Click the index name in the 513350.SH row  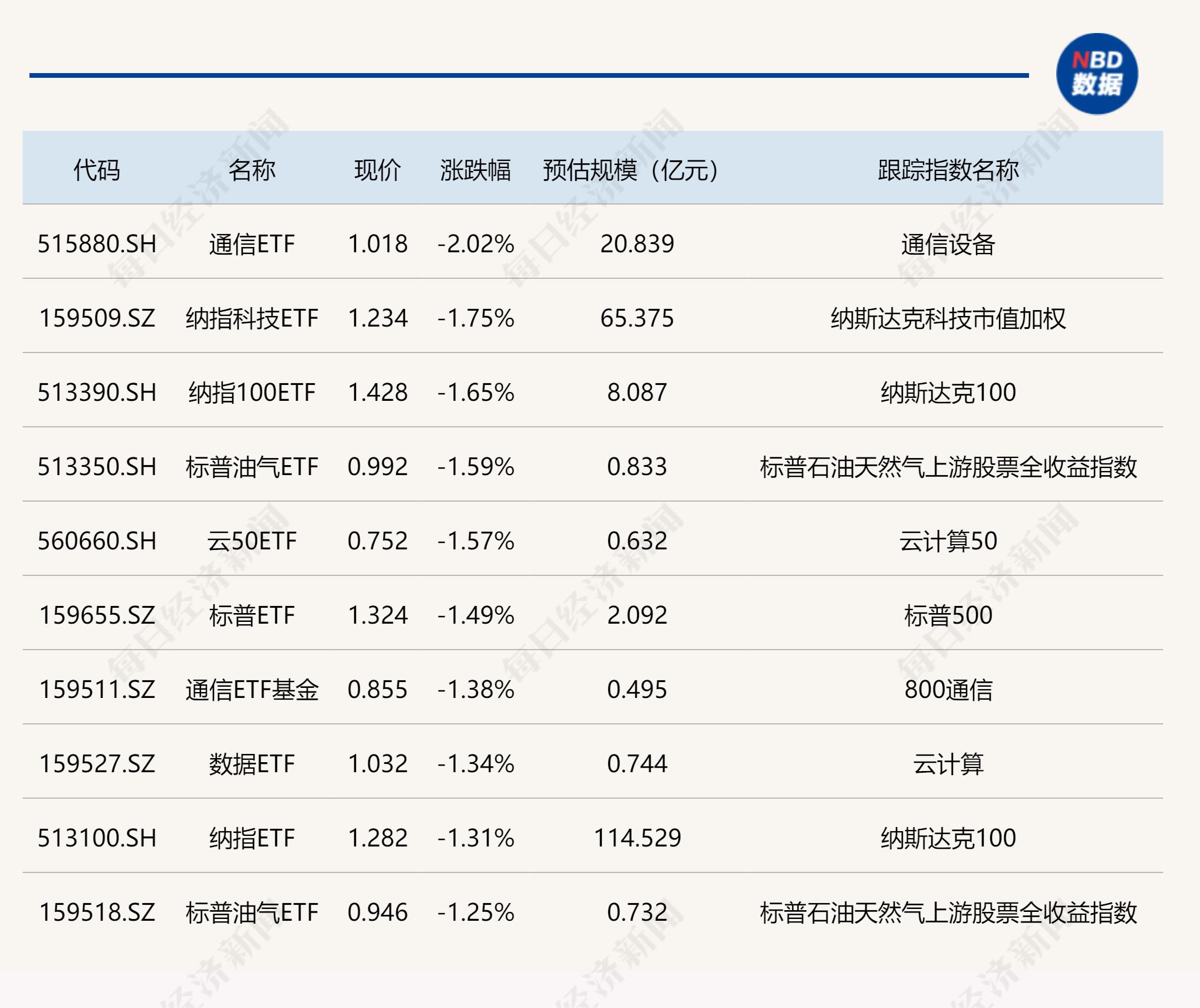pyautogui.click(x=948, y=467)
